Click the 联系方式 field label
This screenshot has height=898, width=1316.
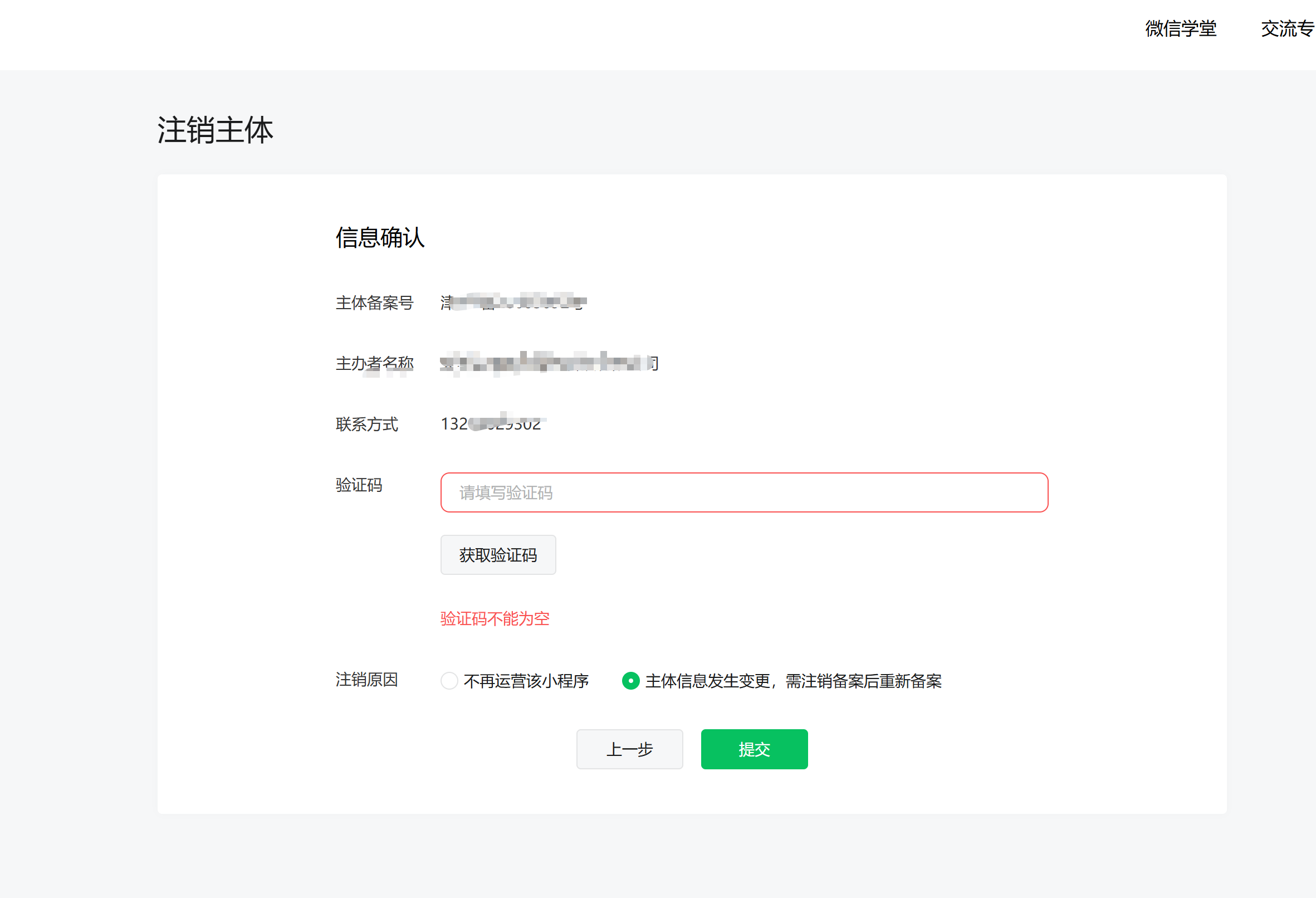(x=366, y=424)
